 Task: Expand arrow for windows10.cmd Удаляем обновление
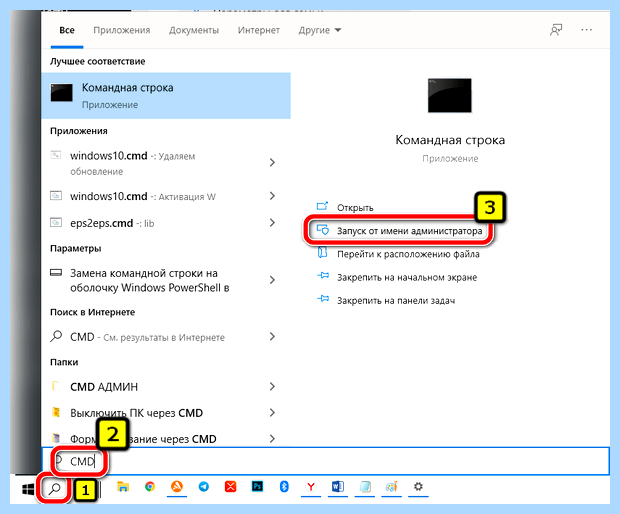pos(272,163)
